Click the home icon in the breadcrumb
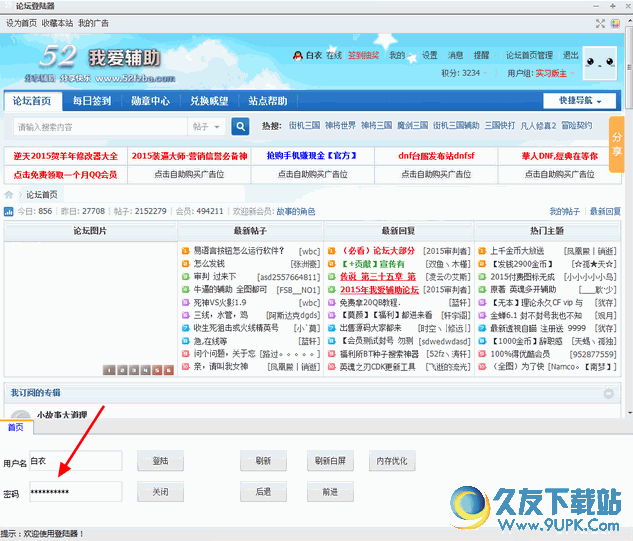Viewport: 633px width, 541px height. point(8,195)
